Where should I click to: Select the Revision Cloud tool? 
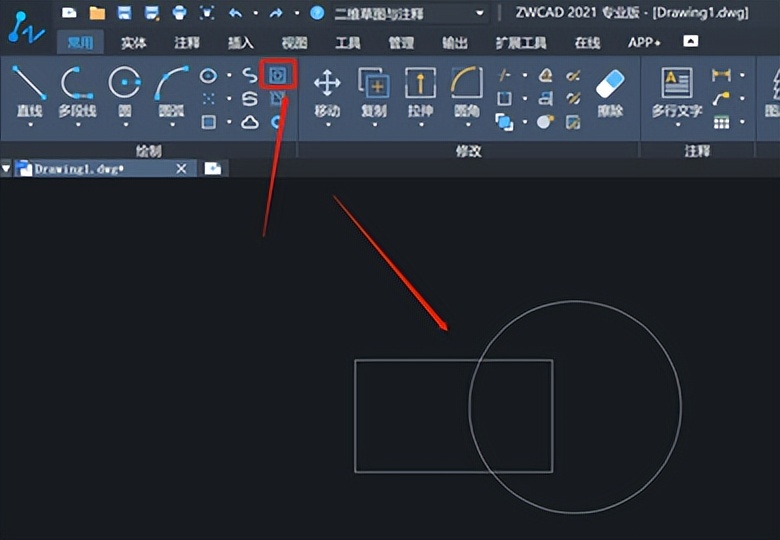(250, 122)
